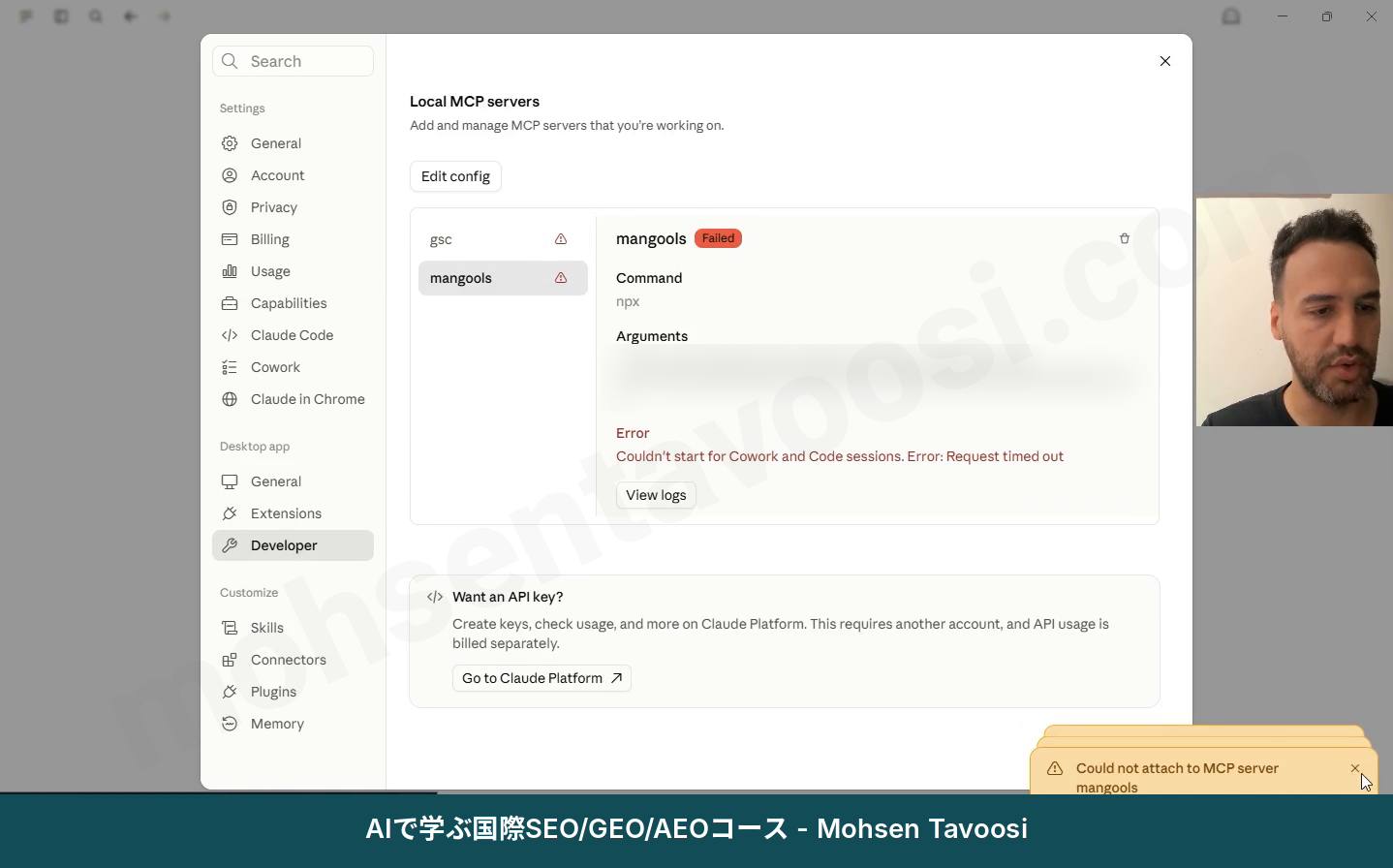Select the gsc server entry
Screen dimensions: 1393x868
click(503, 239)
